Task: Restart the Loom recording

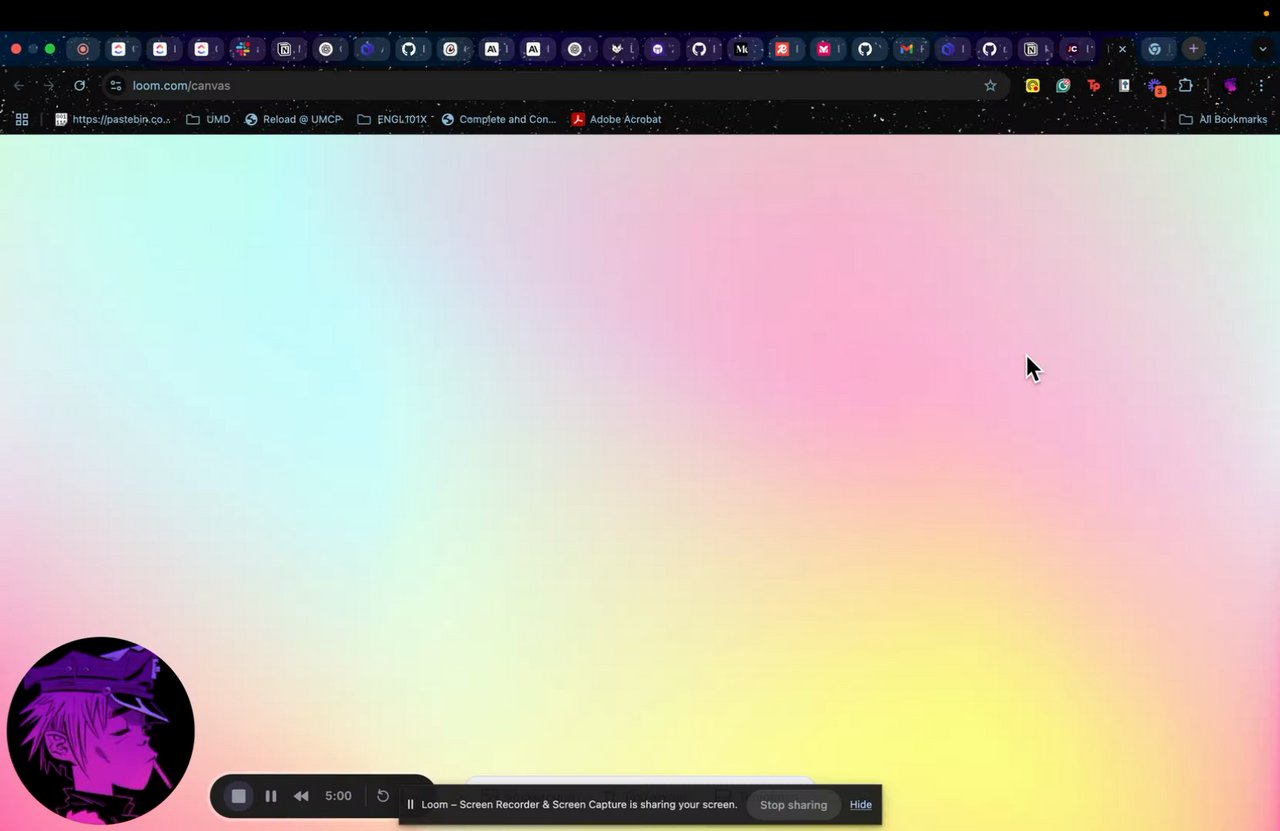Action: (x=383, y=796)
